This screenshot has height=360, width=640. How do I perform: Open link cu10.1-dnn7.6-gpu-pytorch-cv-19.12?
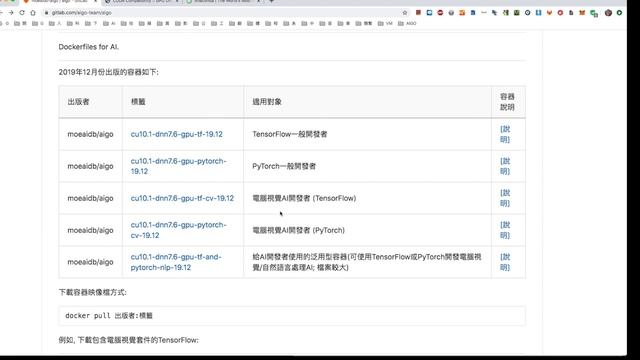[x=178, y=230]
